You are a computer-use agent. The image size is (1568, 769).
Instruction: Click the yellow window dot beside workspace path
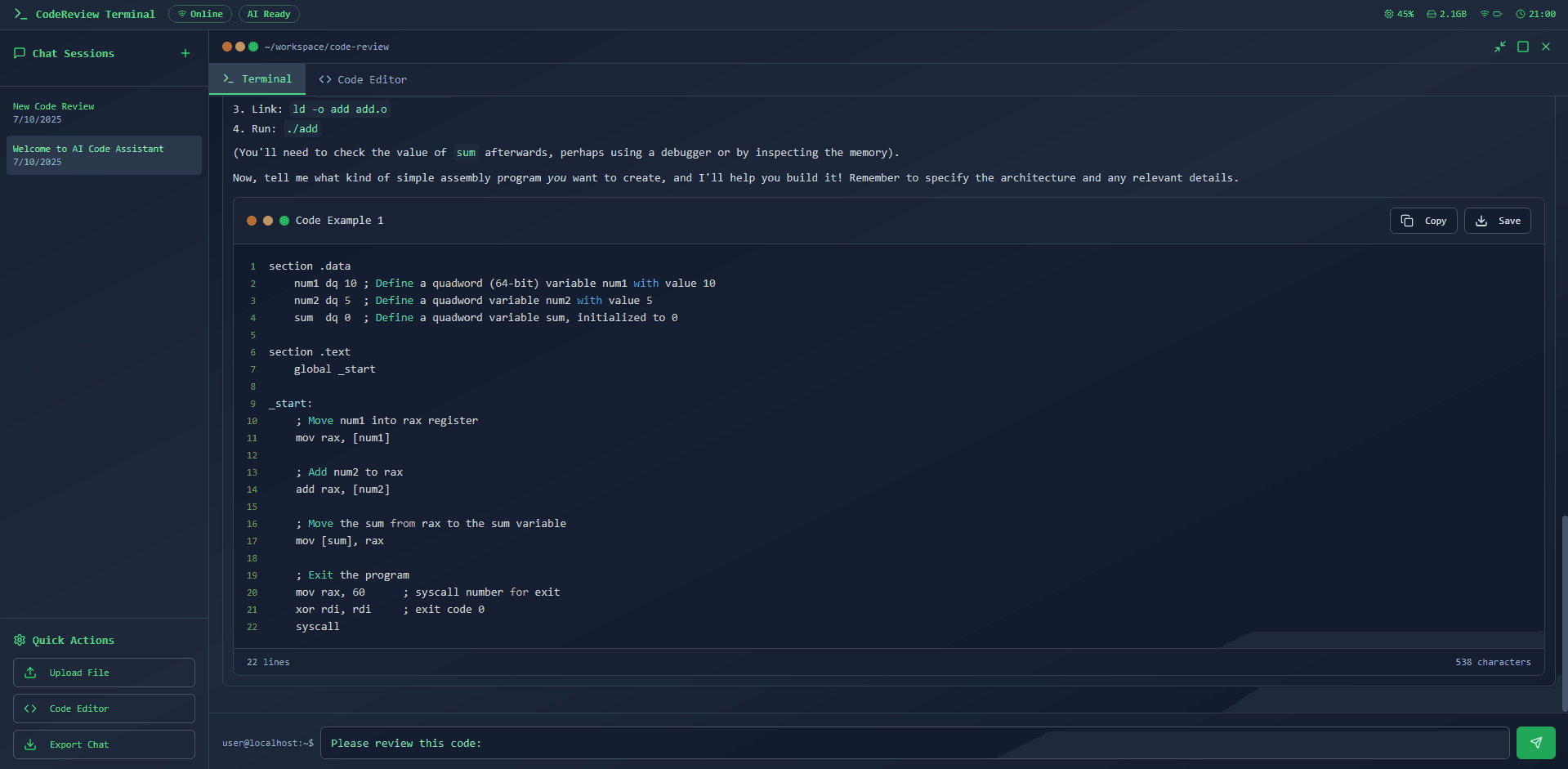(240, 47)
